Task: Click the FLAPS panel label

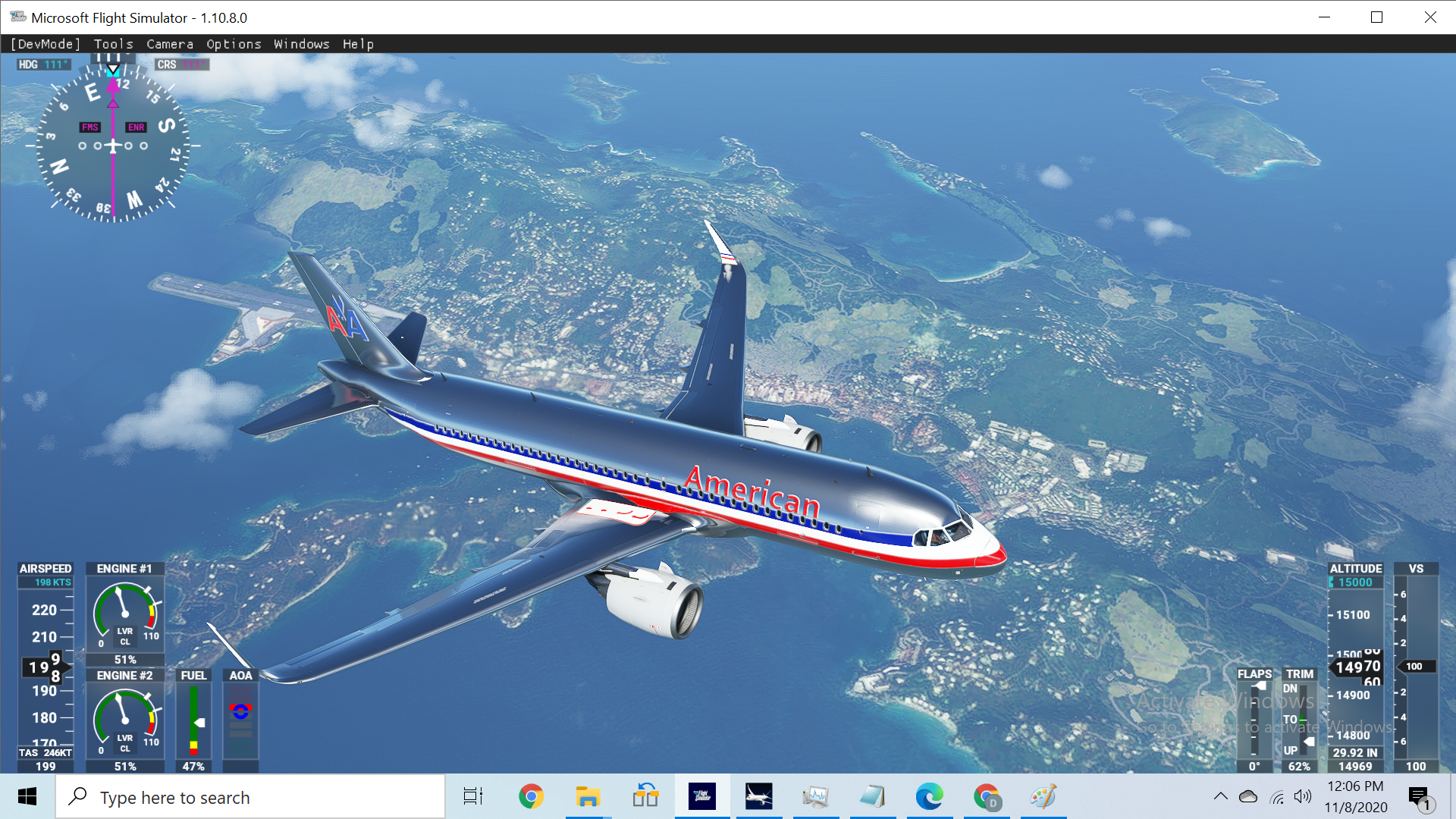Action: tap(1255, 674)
